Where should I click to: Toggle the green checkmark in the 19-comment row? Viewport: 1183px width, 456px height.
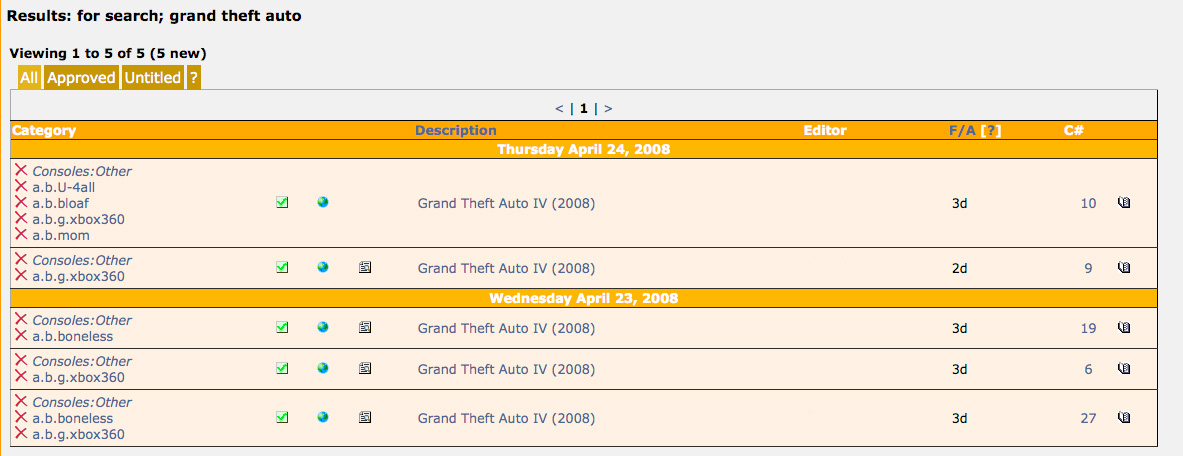pos(282,328)
